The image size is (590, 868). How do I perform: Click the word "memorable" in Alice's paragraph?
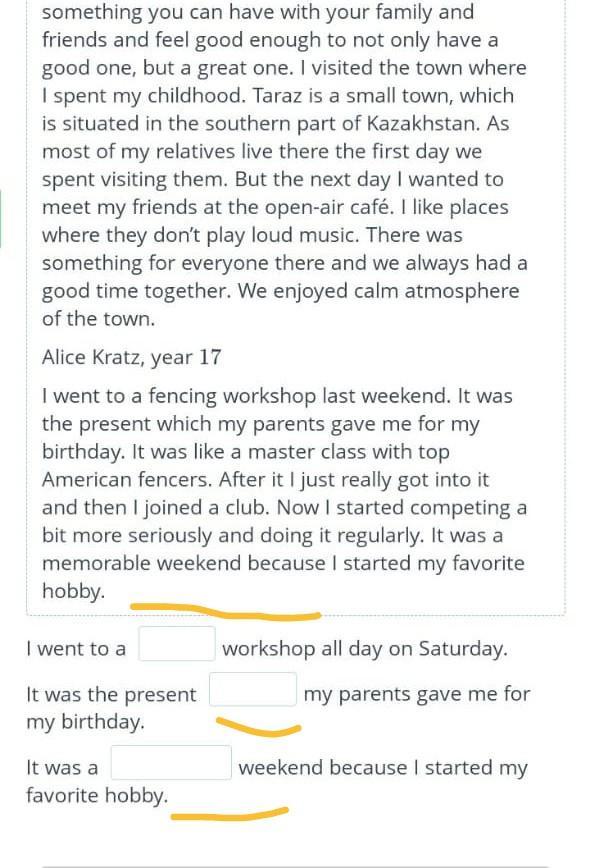pos(96,564)
